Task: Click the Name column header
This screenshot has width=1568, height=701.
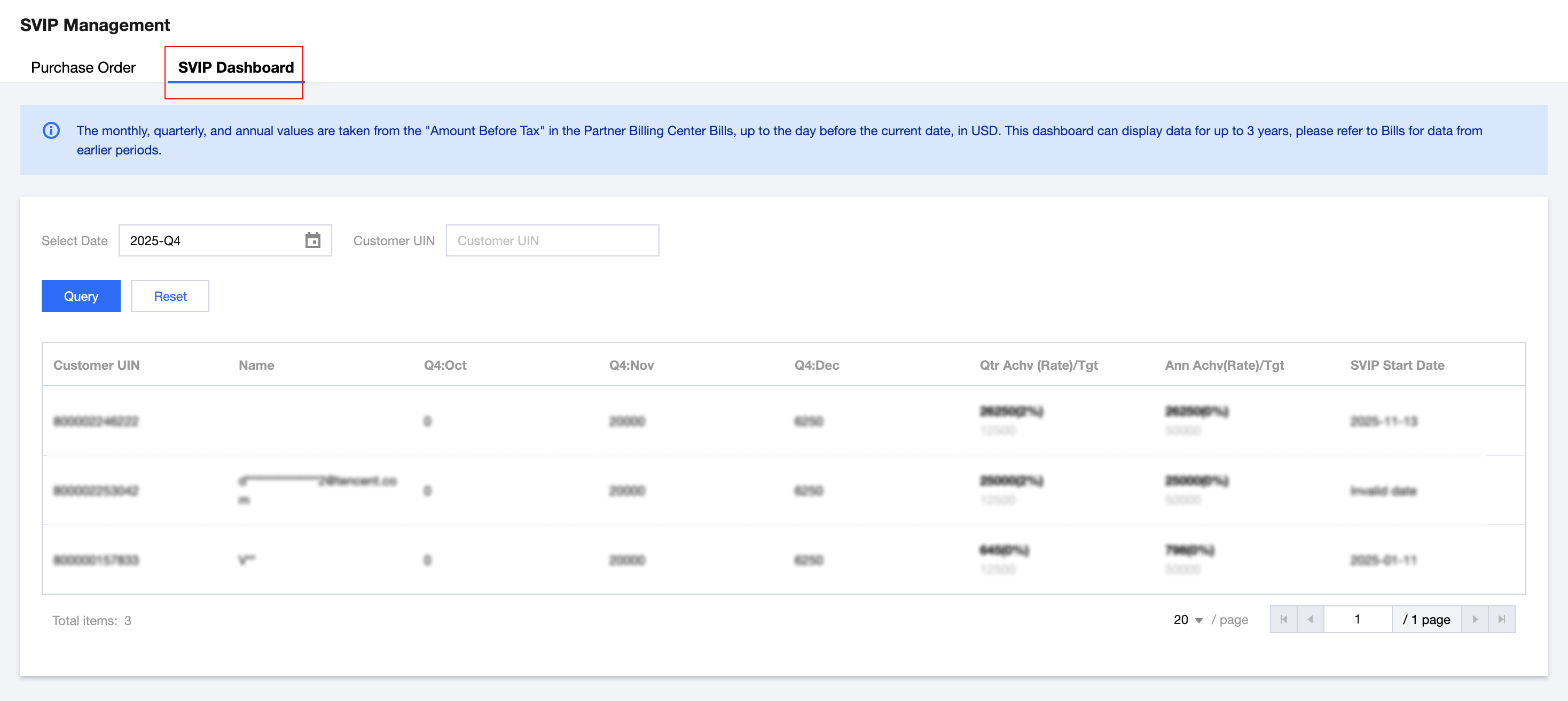Action: 256,365
